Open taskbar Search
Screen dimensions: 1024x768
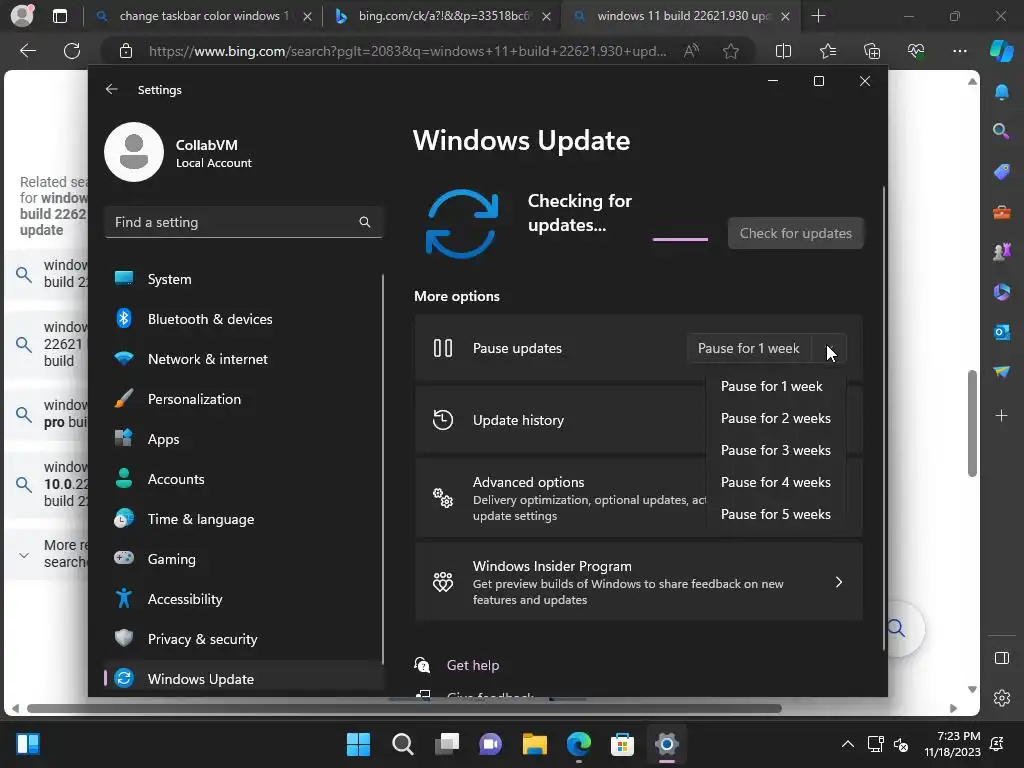pyautogui.click(x=402, y=744)
